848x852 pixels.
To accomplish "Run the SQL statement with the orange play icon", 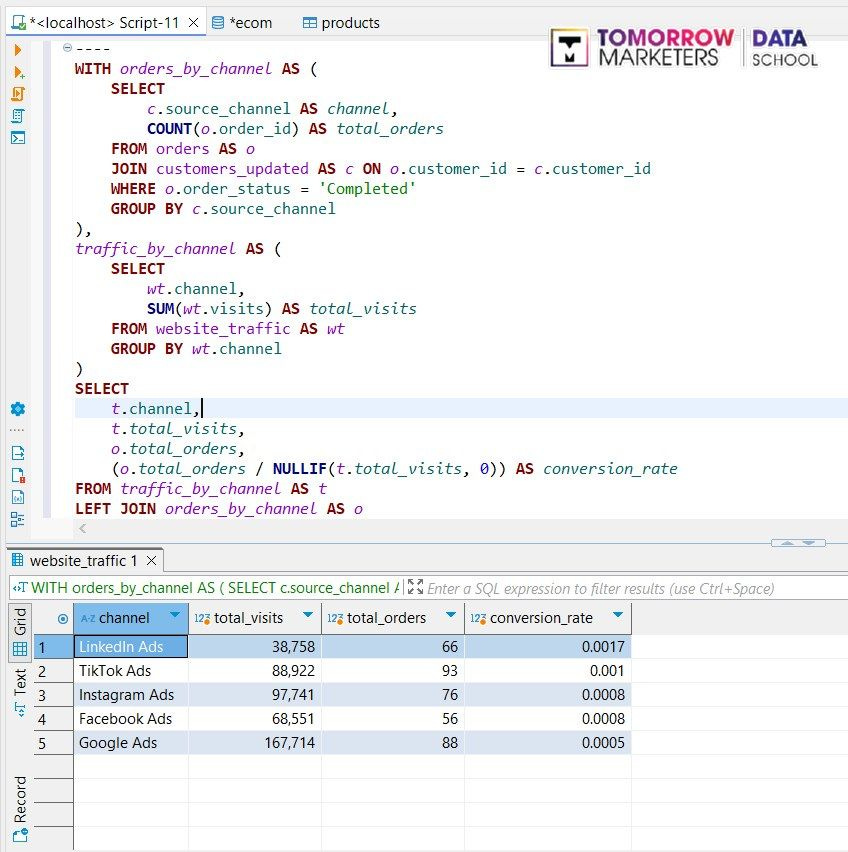I will 17,50.
